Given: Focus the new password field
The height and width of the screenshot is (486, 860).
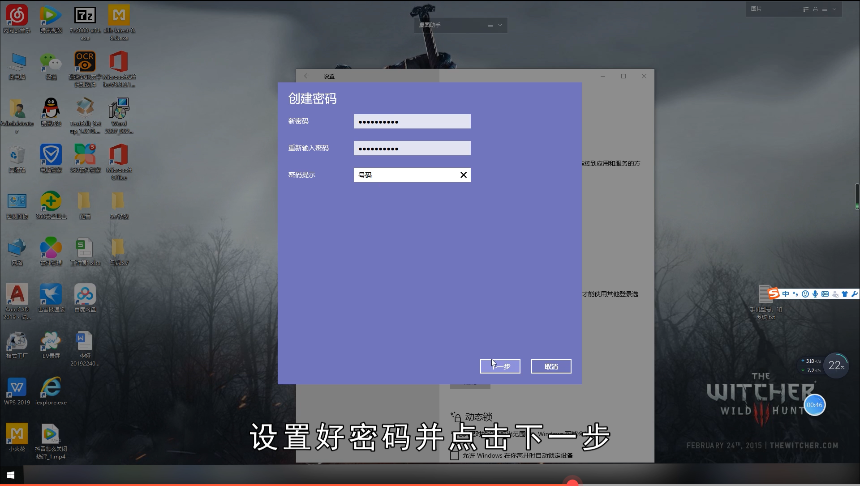Looking at the screenshot, I should pos(412,121).
